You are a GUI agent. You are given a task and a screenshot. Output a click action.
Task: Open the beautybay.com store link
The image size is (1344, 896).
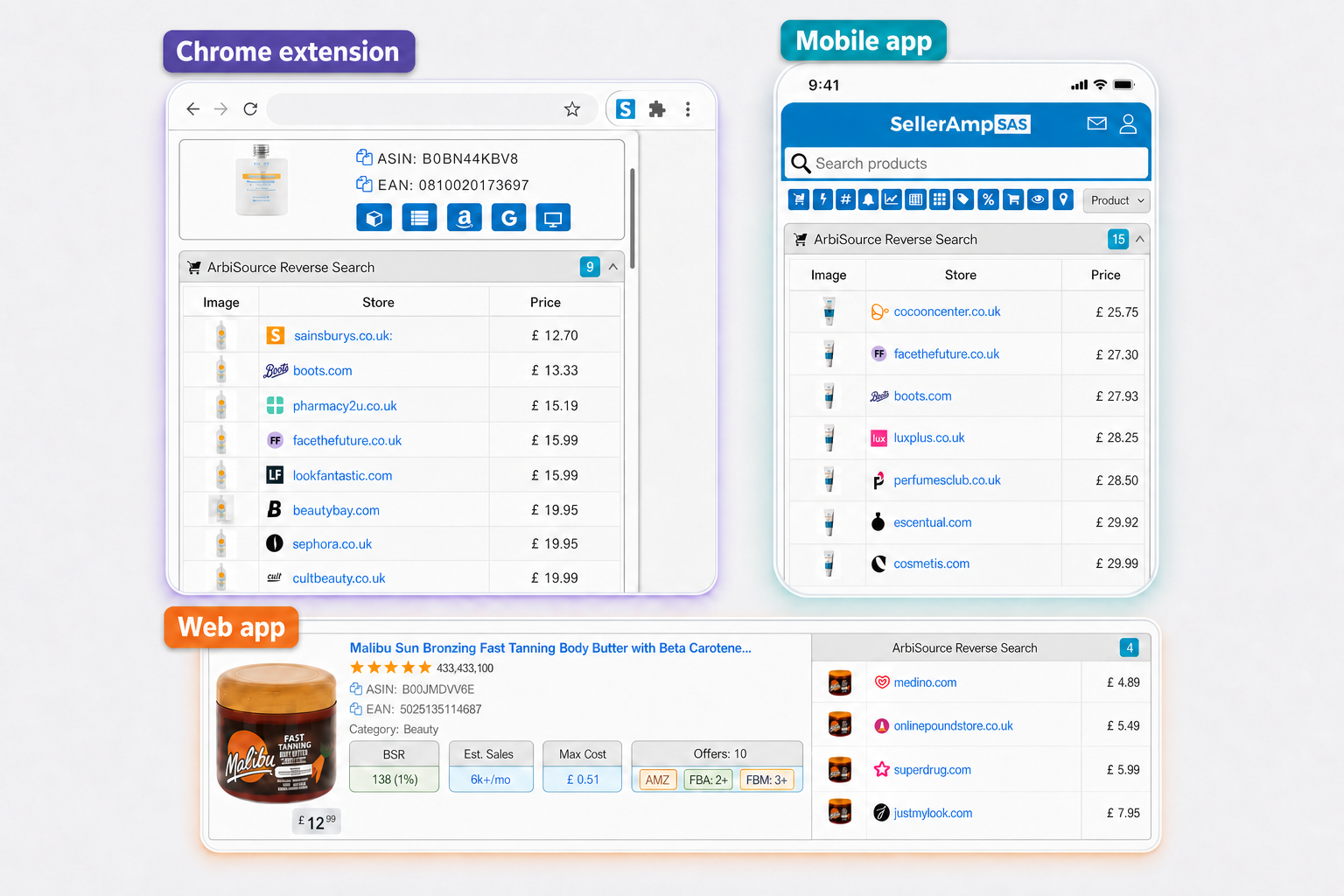coord(336,510)
